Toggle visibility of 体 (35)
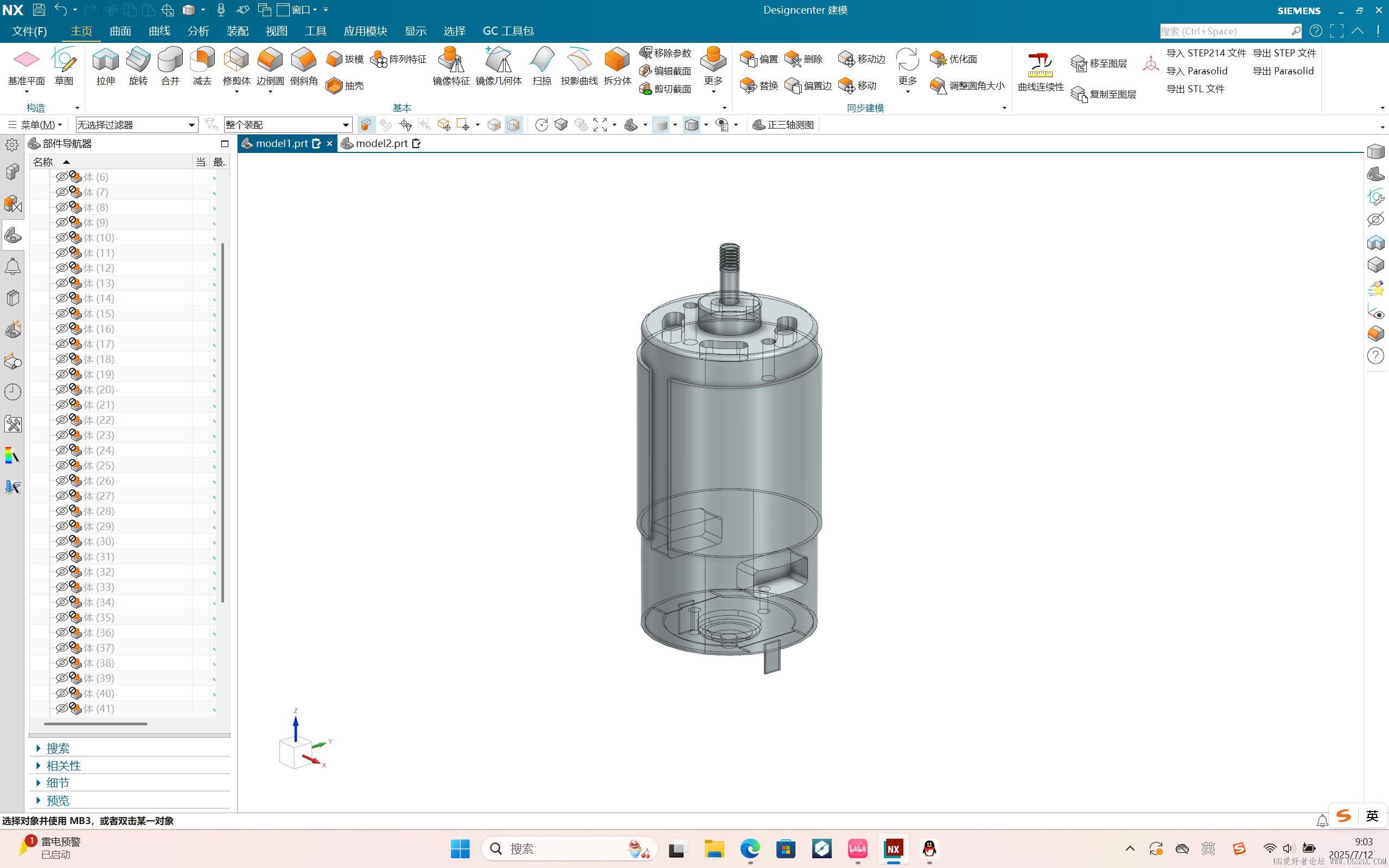Screen dimensions: 1389x868 61,617
